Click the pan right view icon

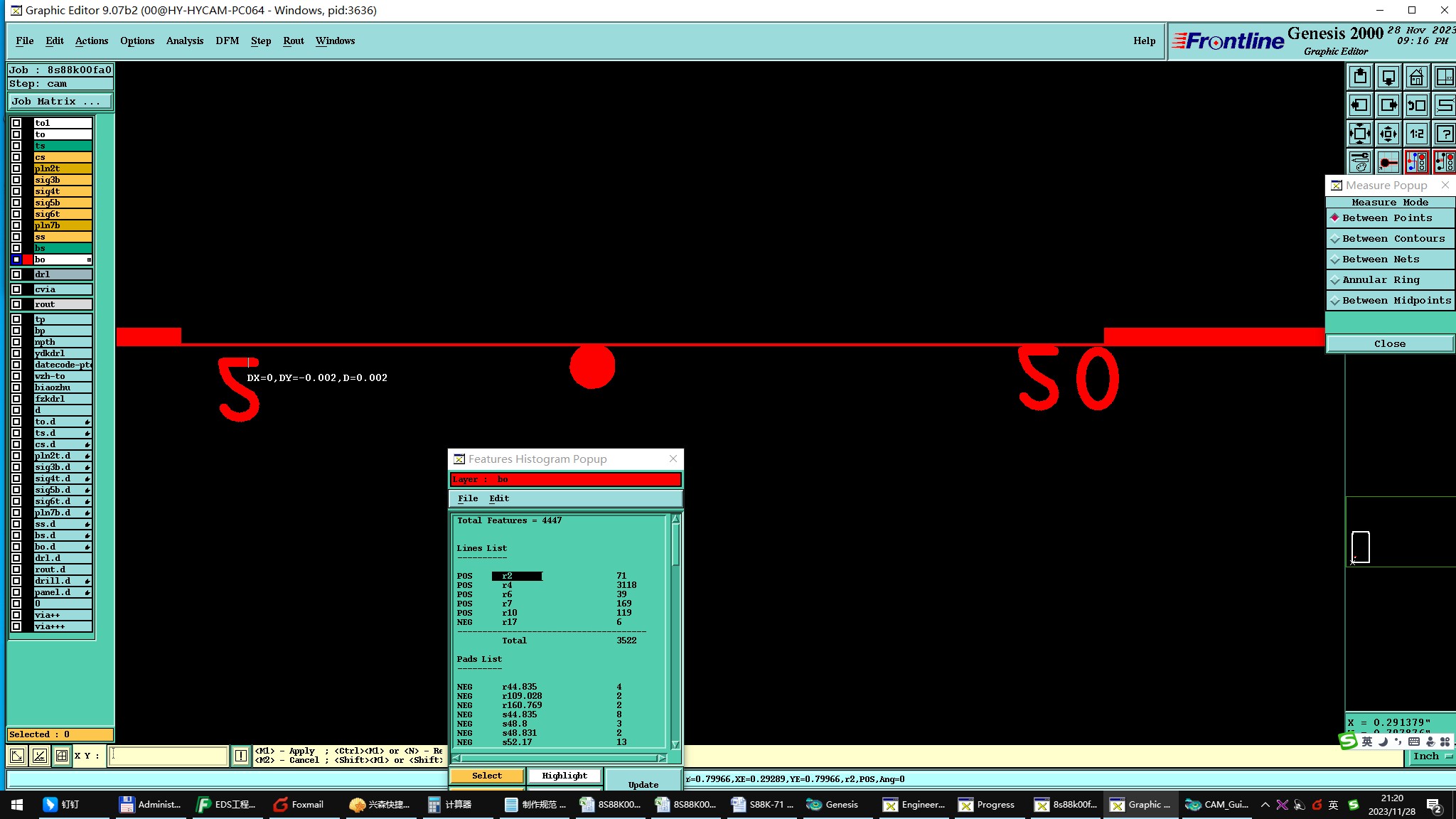click(x=1388, y=105)
